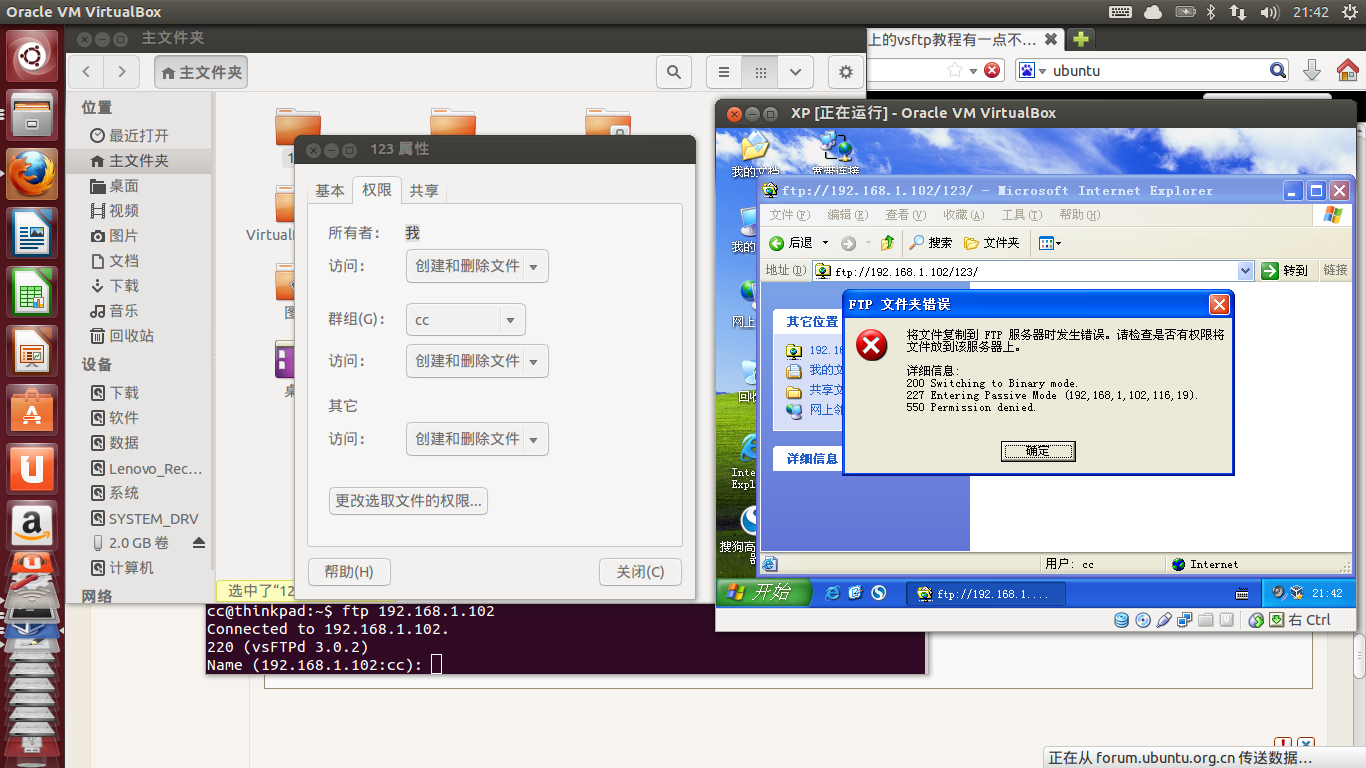Open Ubuntu Software Center from the launcher
Viewport: 1366px width, 768px height.
pyautogui.click(x=32, y=410)
